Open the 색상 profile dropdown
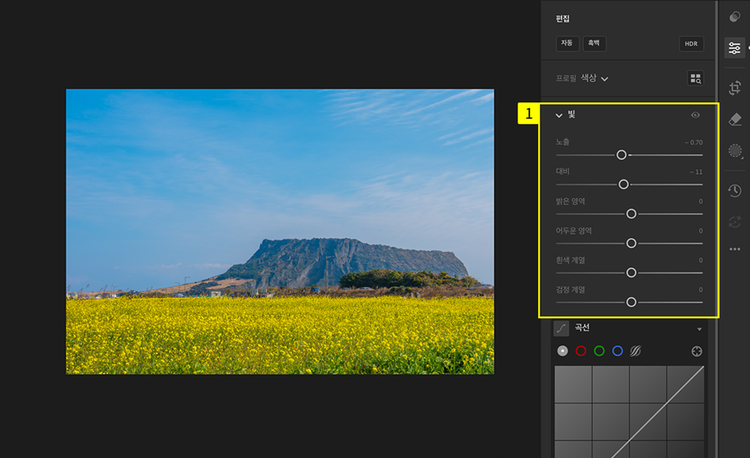This screenshot has width=750, height=458. [x=596, y=78]
